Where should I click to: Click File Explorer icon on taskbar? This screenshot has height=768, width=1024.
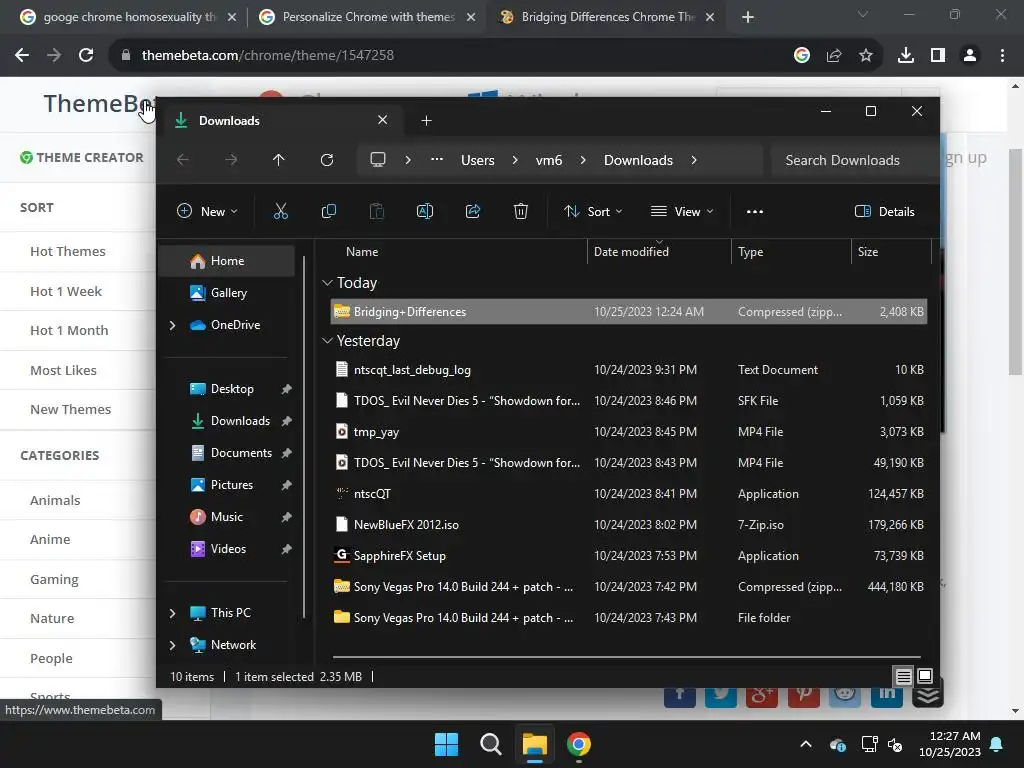534,744
